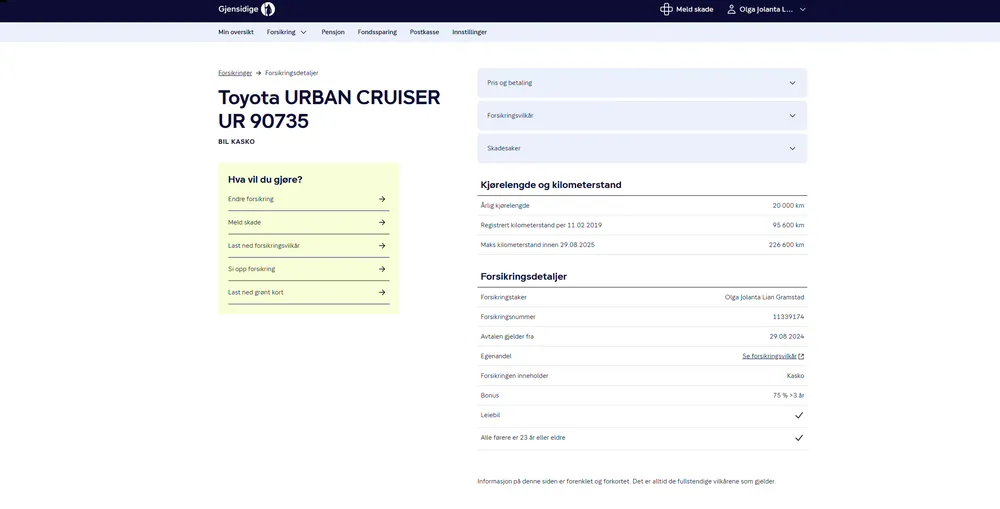The width and height of the screenshot is (1000, 509).
Task: Click the Leiebil checkmark
Action: tap(799, 414)
